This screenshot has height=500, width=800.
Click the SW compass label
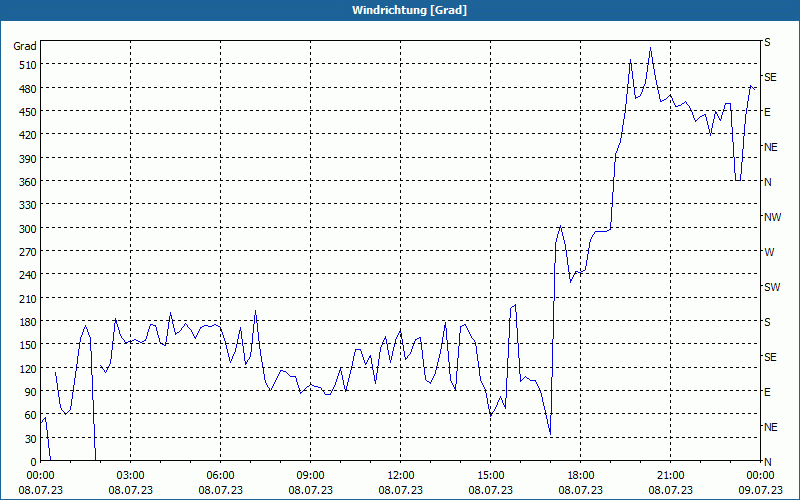click(772, 287)
